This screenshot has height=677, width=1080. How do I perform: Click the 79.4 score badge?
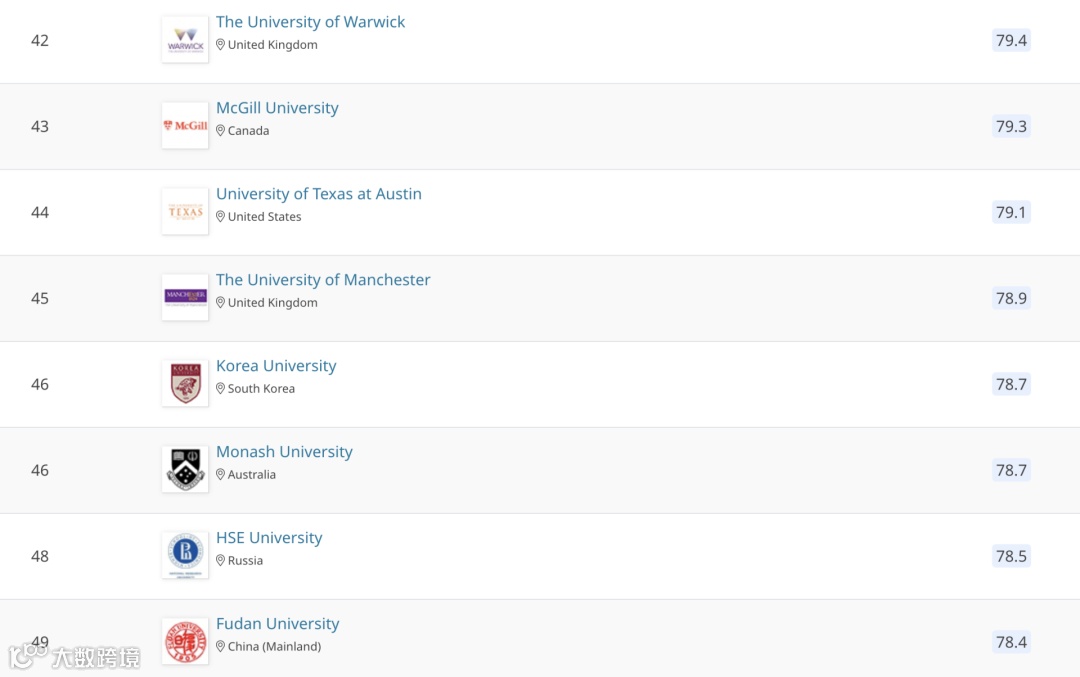click(1011, 40)
